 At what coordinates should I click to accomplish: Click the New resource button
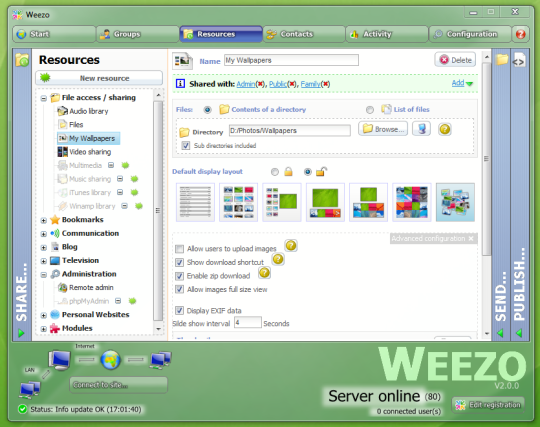[99, 78]
